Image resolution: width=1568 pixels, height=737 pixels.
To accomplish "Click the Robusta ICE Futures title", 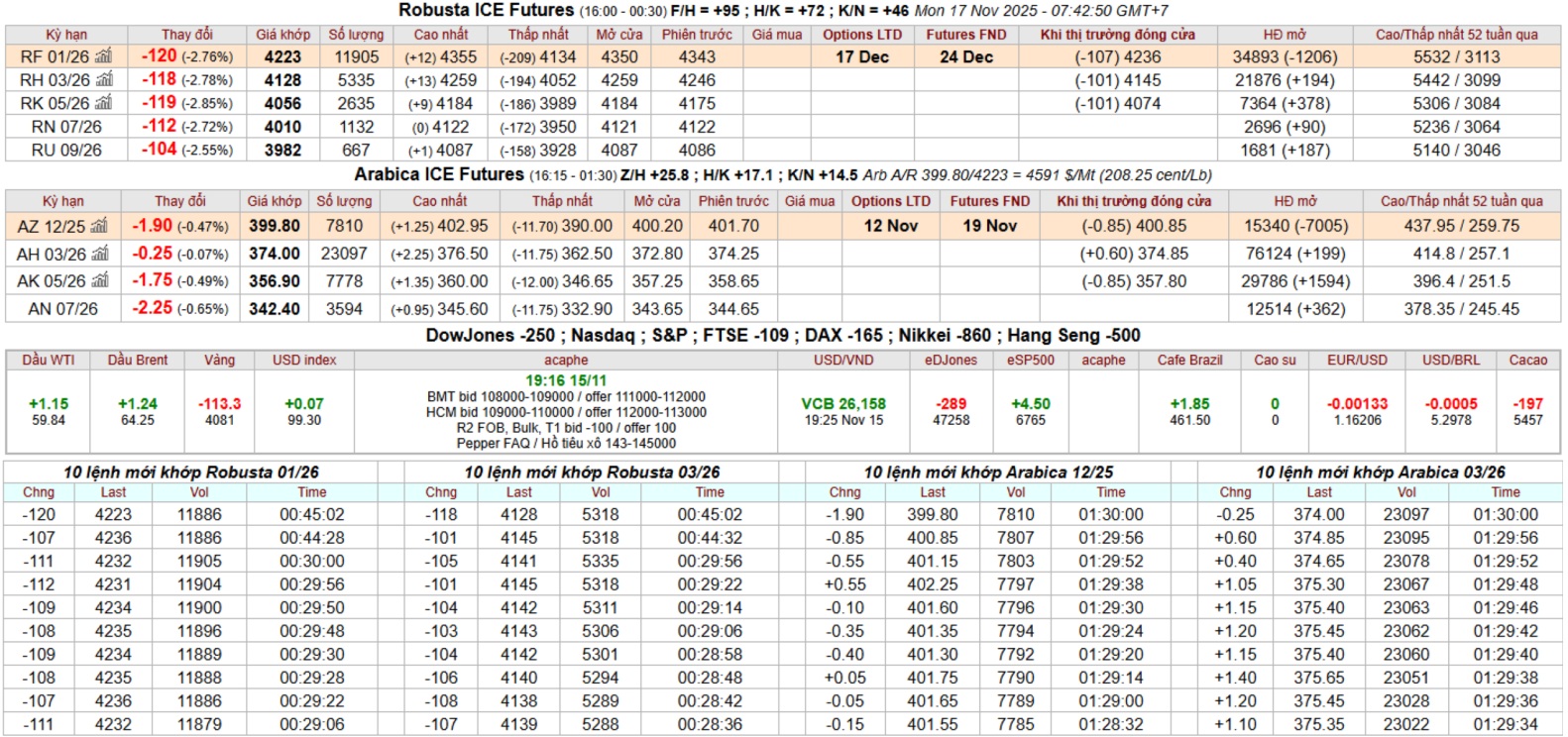I will click(x=486, y=10).
